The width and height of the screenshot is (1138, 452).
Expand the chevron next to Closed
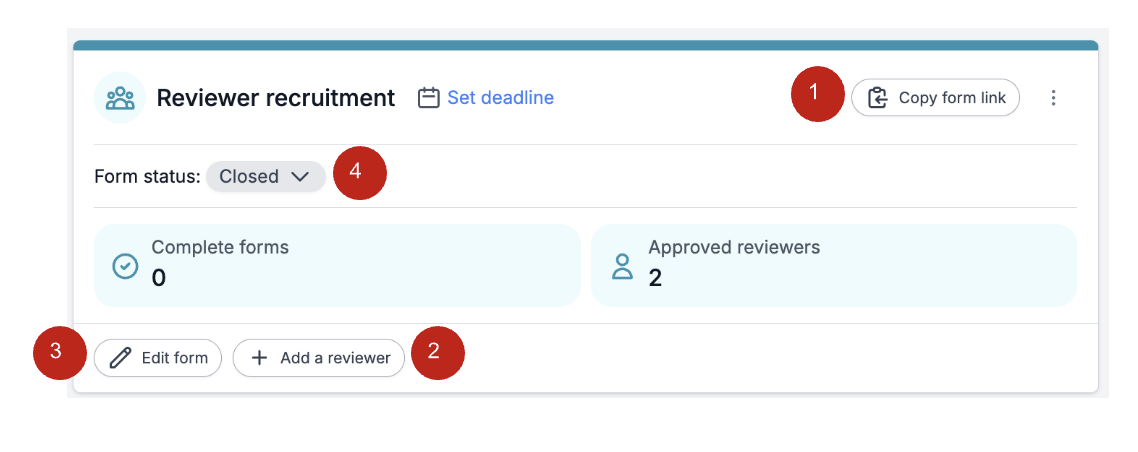tap(300, 176)
